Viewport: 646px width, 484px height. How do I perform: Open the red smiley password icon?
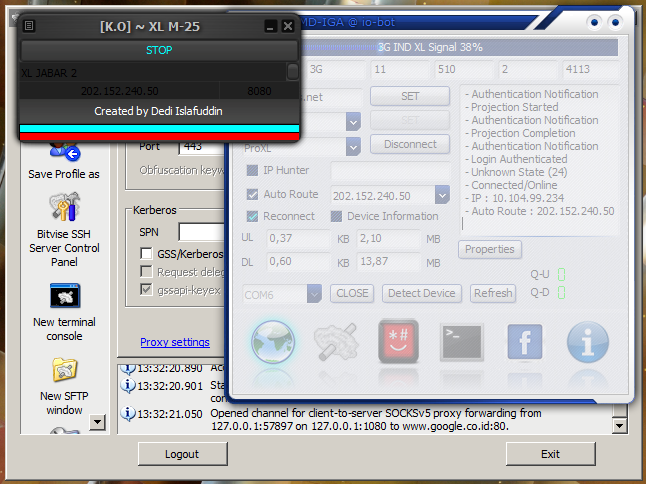(398, 341)
